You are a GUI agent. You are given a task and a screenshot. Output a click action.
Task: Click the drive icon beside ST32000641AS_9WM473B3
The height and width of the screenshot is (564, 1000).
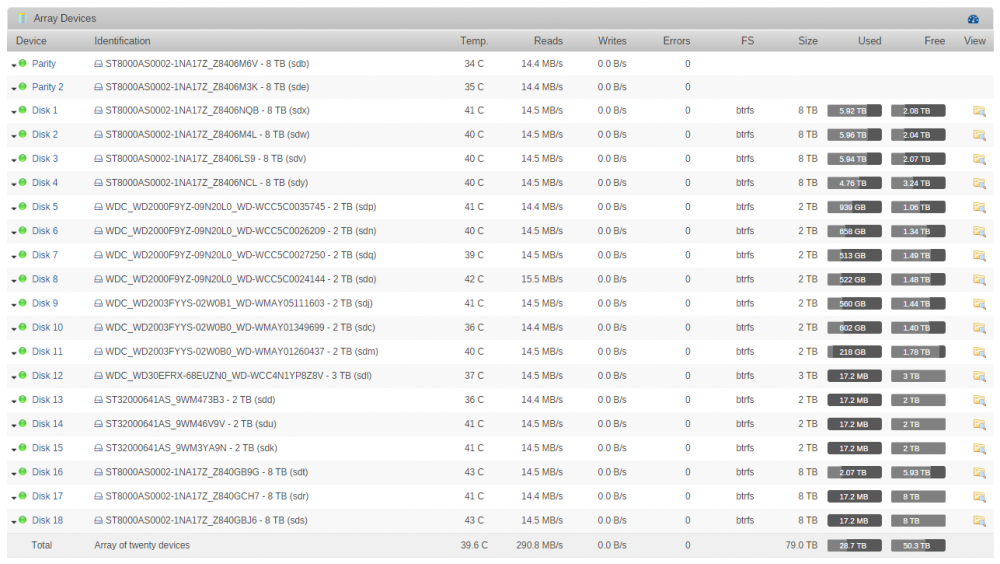(98, 400)
